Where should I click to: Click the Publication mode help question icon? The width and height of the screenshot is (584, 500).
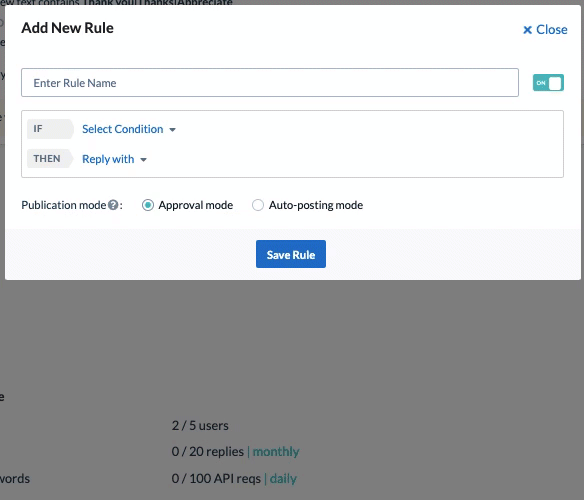click(x=113, y=205)
